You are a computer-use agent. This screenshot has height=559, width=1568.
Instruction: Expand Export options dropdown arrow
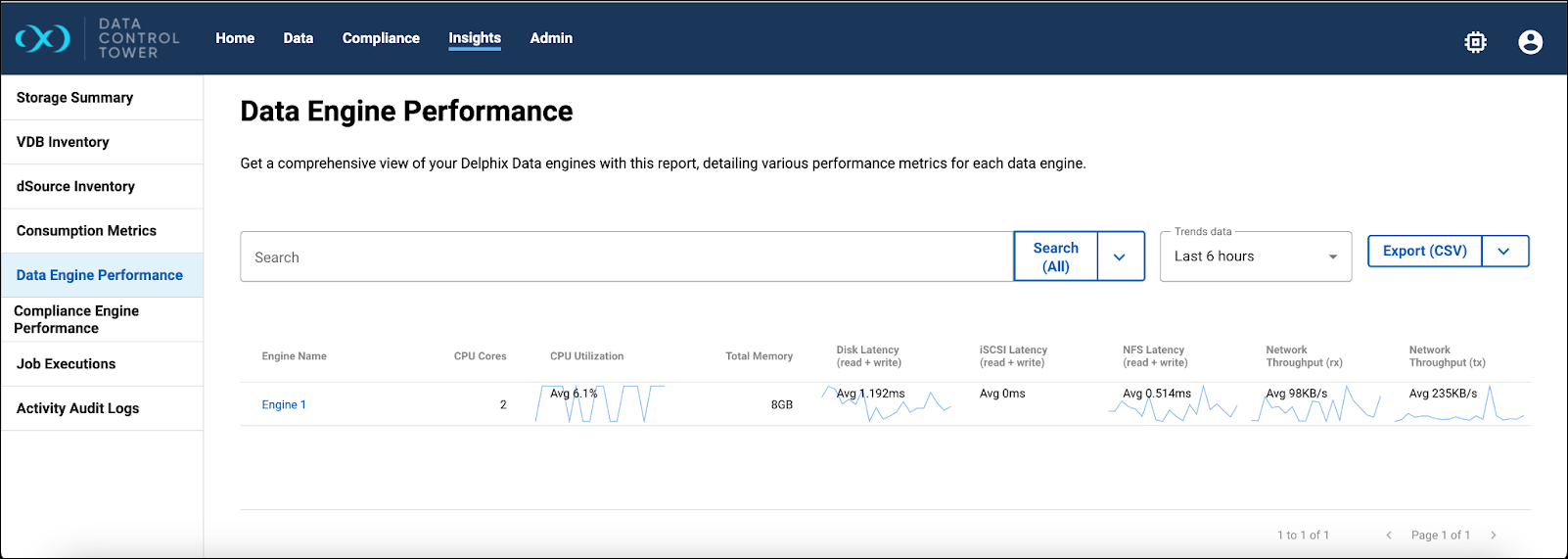pos(1504,252)
